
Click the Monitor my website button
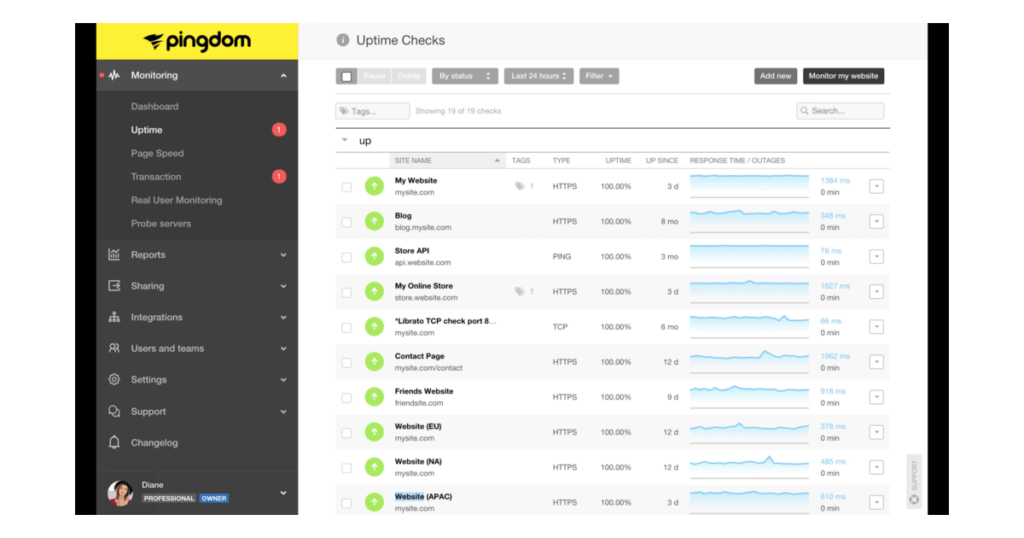coord(843,76)
